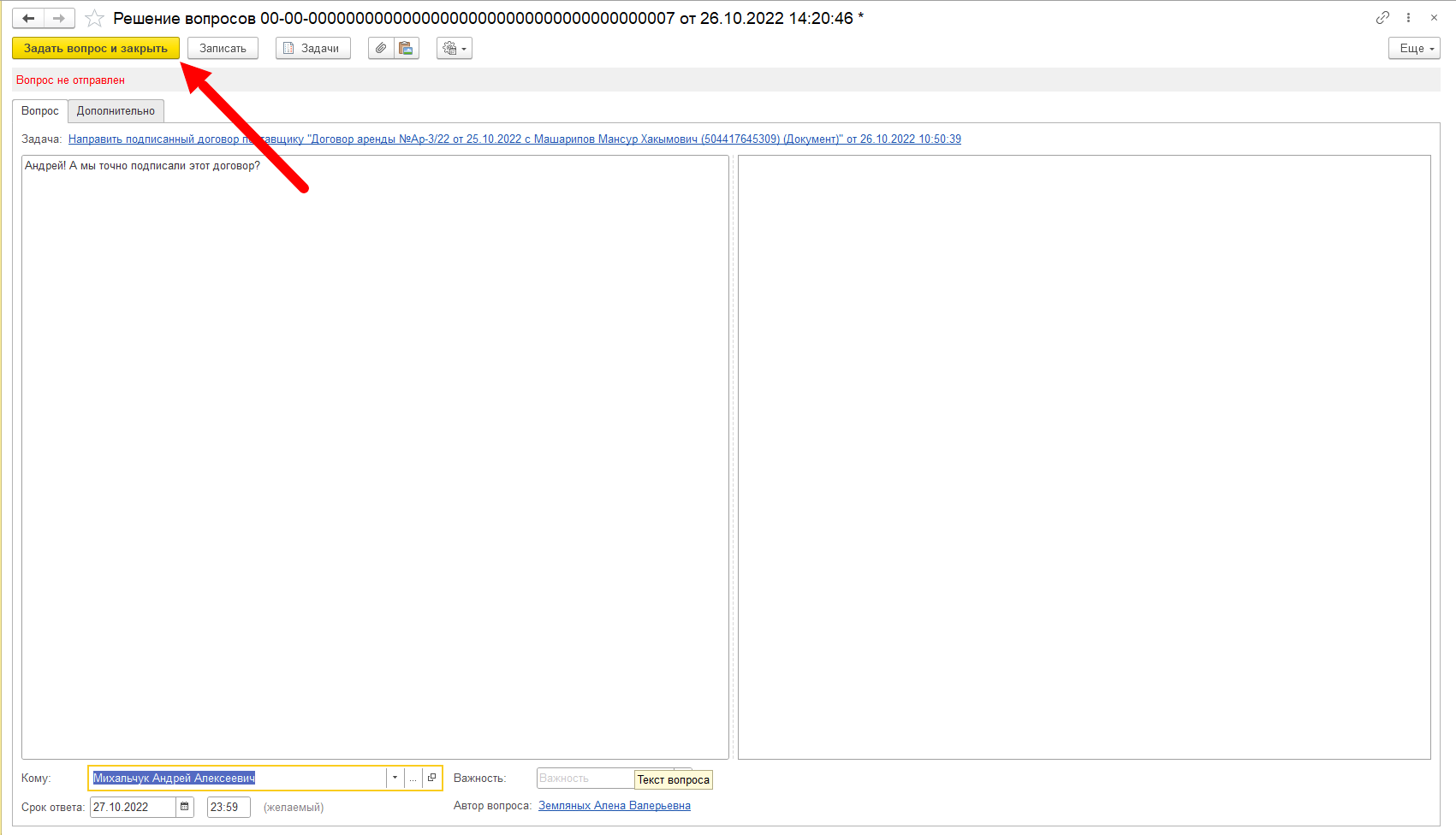Screen dimensions: 1456x835
Task: Open the Задачи button
Action: coord(313,48)
